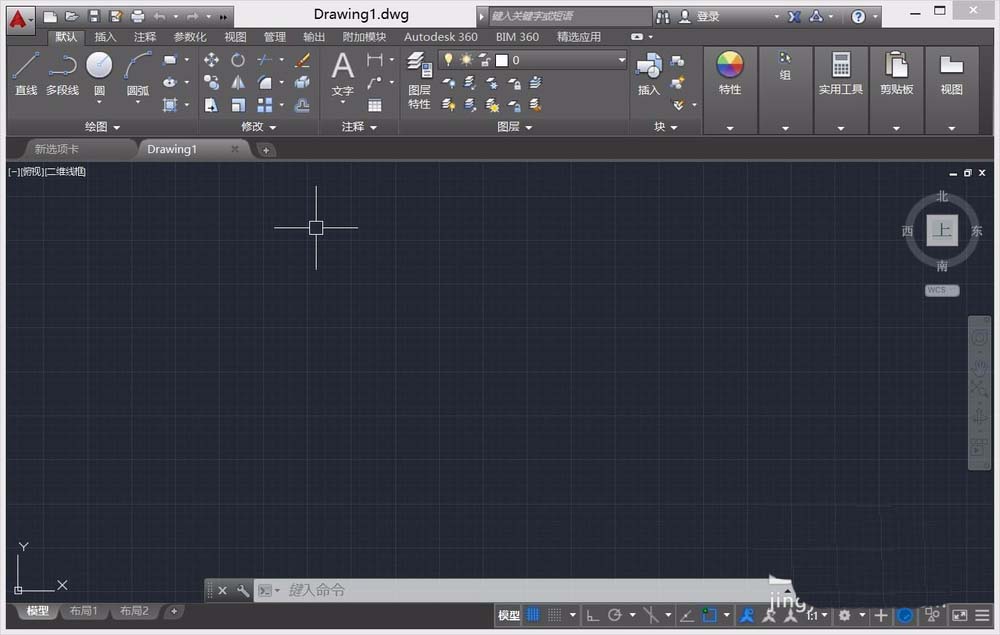
Task: Toggle the grid display in status bar
Action: 533,615
